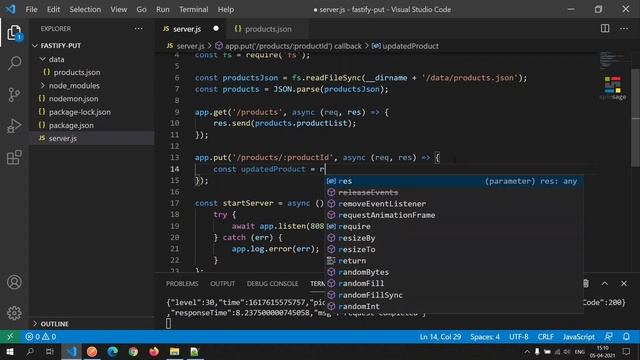Screen dimensions: 640x360
Task: Open Microsoft Edge from taskbar
Action: coord(112,351)
